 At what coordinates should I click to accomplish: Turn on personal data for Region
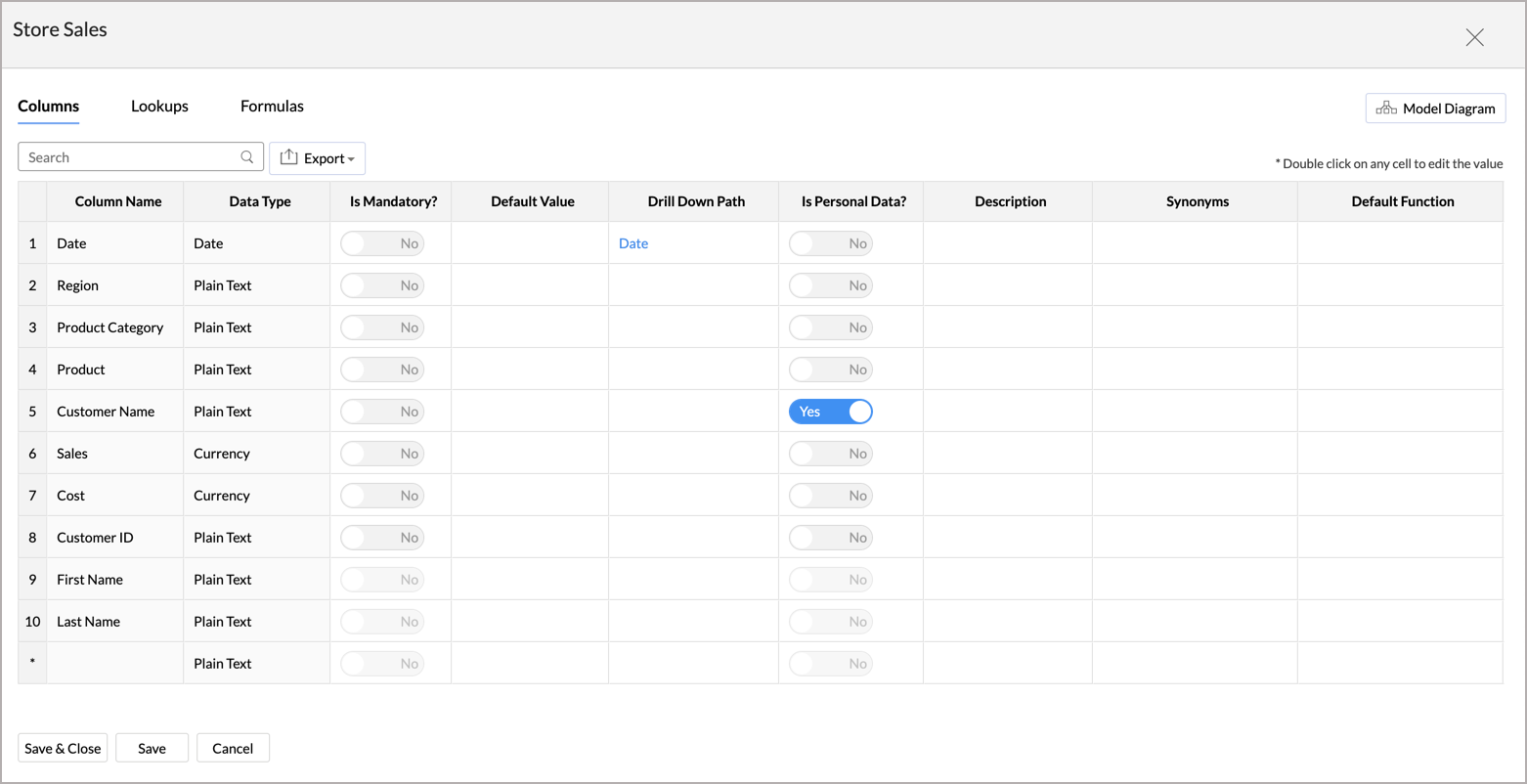(830, 285)
